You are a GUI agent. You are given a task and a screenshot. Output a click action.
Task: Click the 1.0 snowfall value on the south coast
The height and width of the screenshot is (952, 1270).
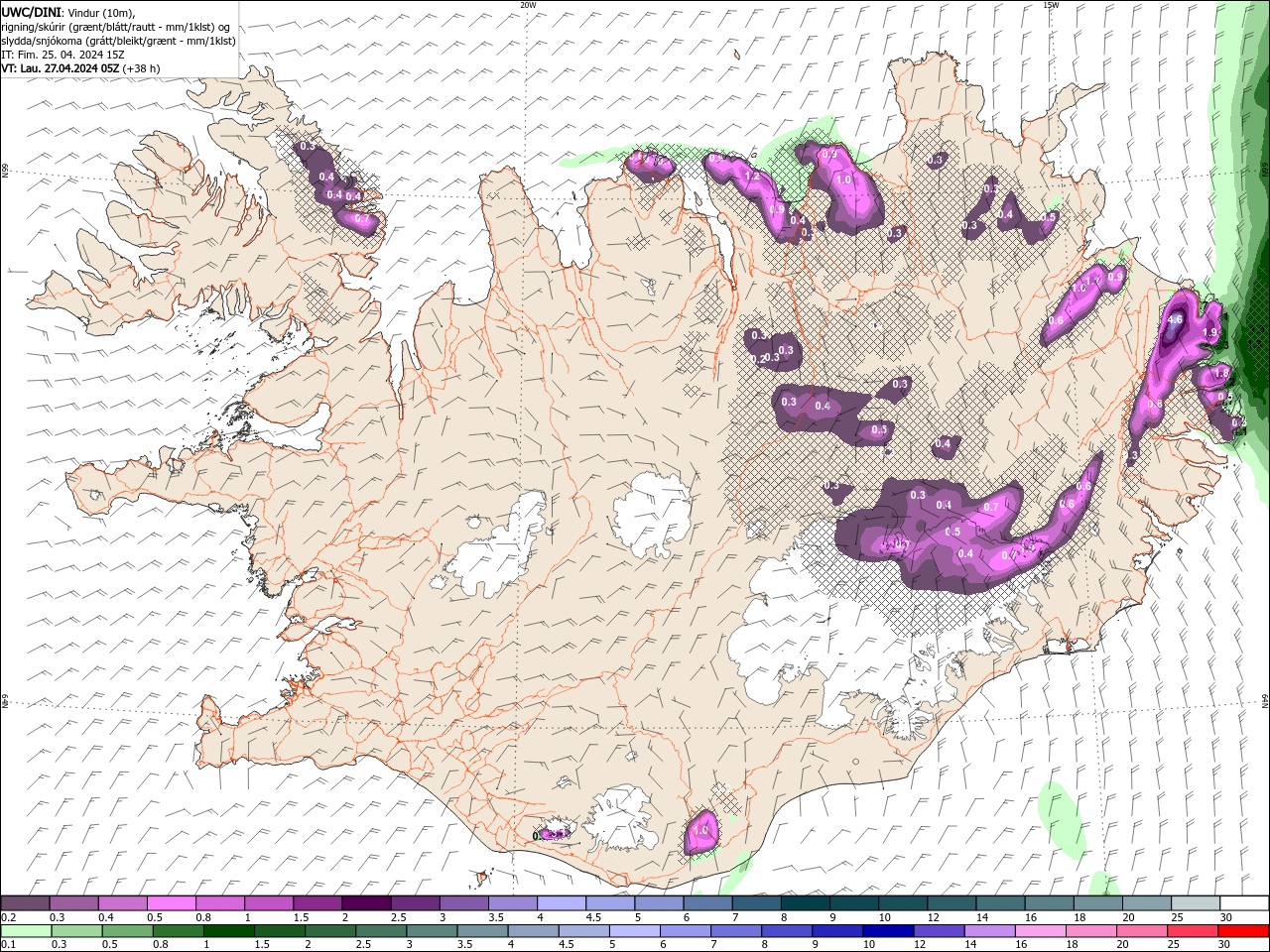tap(701, 830)
